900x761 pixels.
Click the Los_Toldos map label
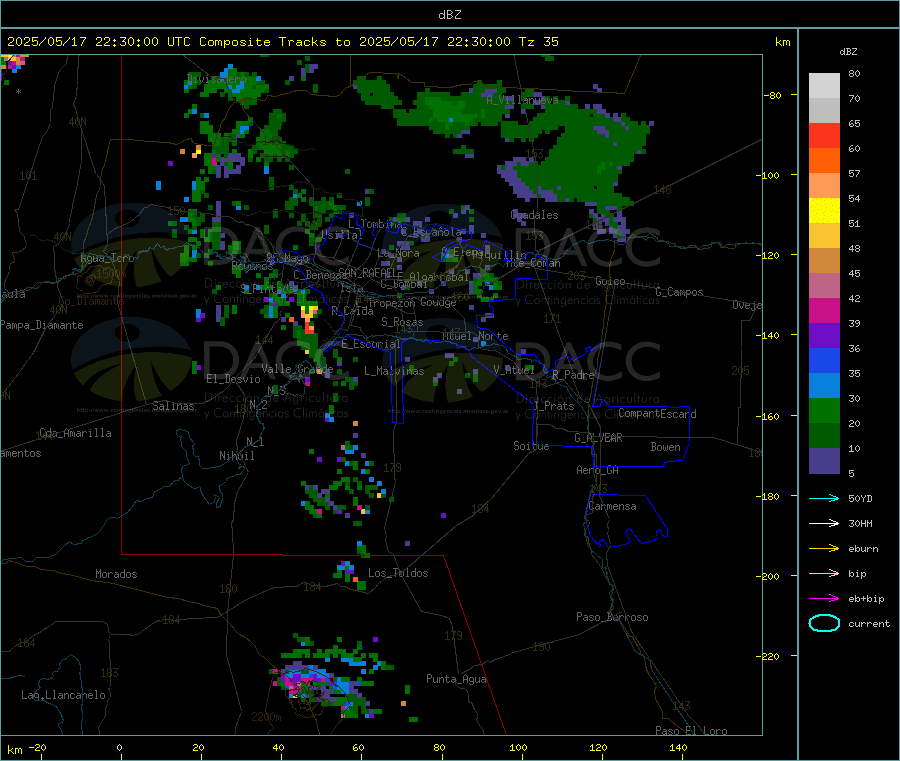pyautogui.click(x=398, y=573)
